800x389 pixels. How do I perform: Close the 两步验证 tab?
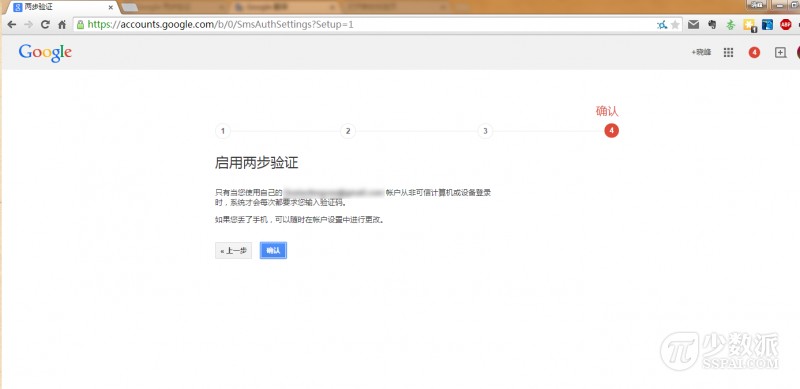coord(111,8)
